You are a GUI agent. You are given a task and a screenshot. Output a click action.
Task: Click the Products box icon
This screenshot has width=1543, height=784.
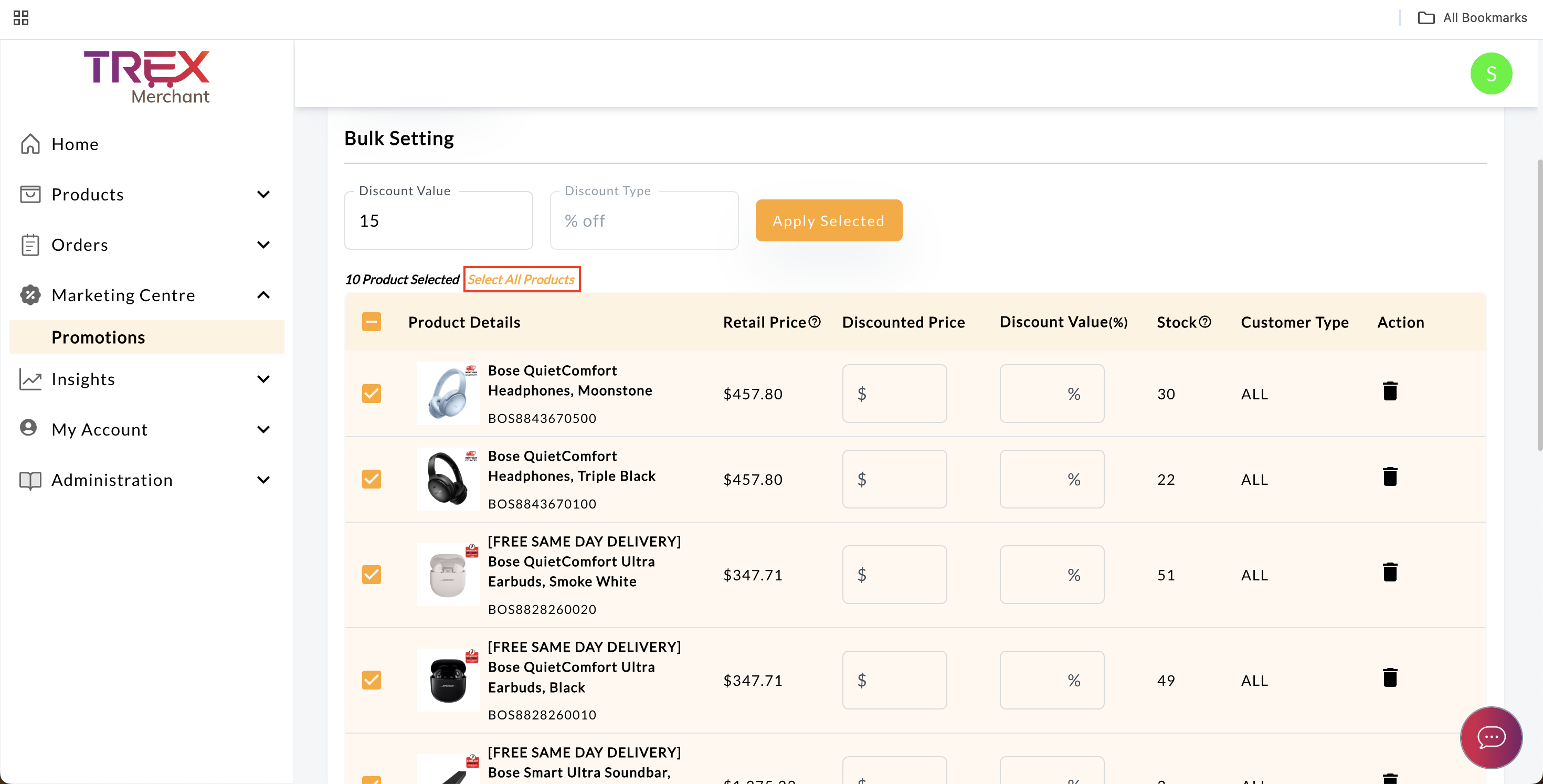point(30,194)
